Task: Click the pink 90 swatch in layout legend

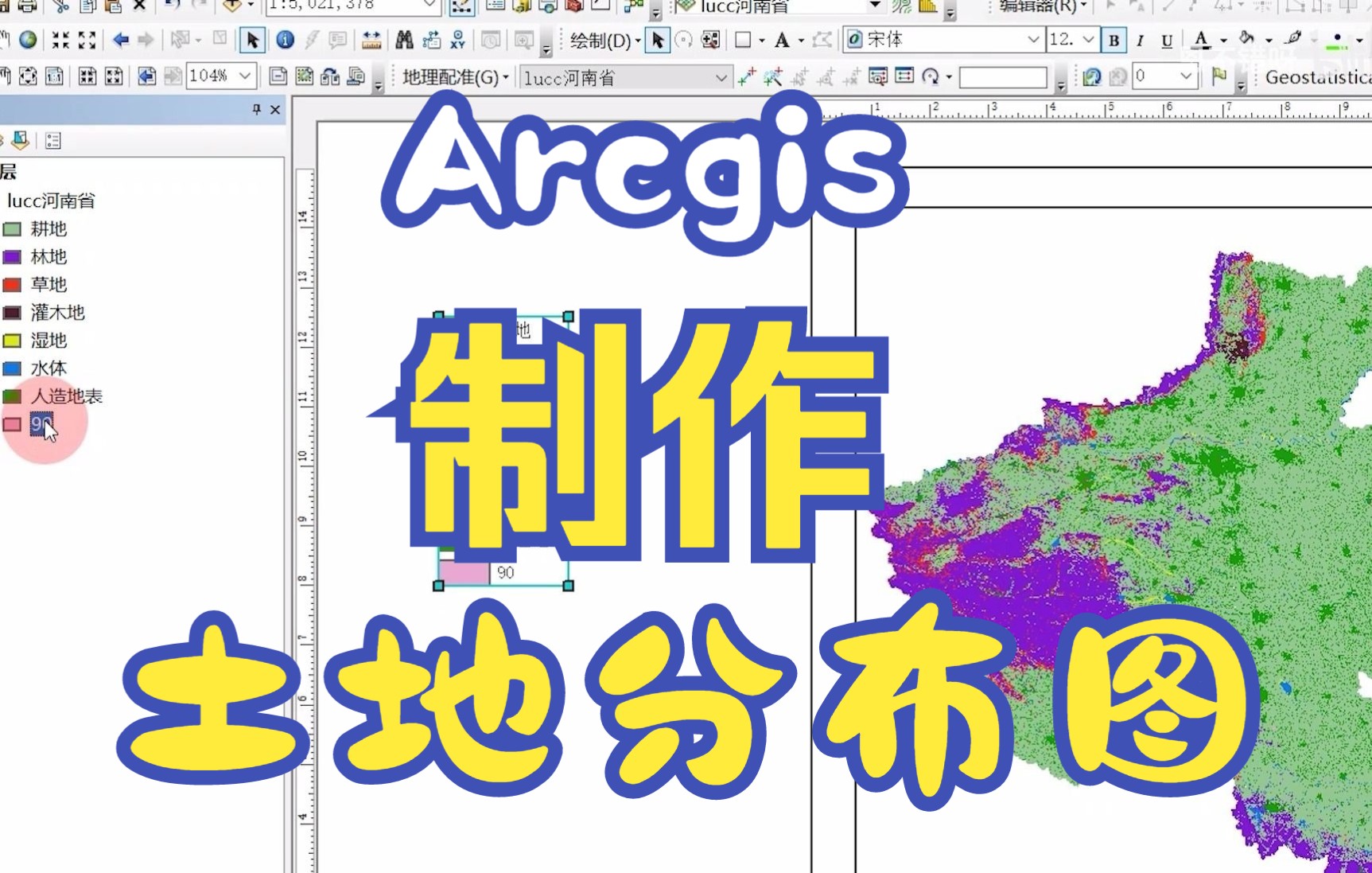Action: point(464,573)
